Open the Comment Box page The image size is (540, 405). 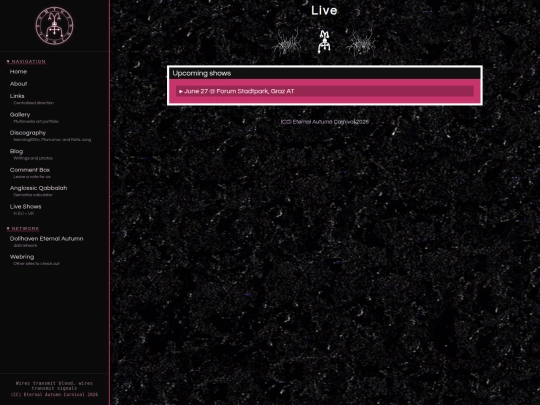point(30,170)
